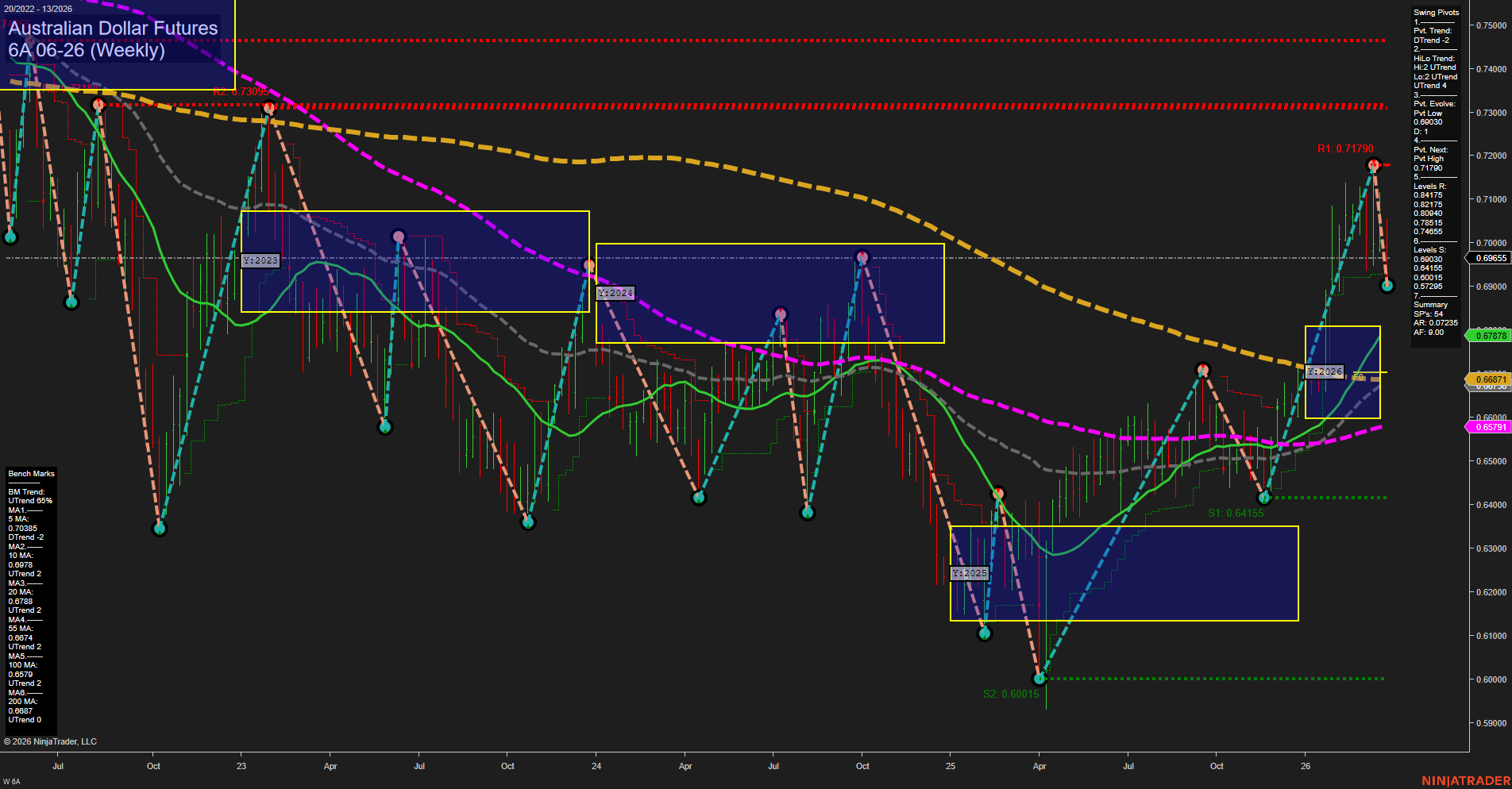Click the © 2026 NinjaTrader, LLC copyright text
1512x789 pixels.
pyautogui.click(x=51, y=741)
